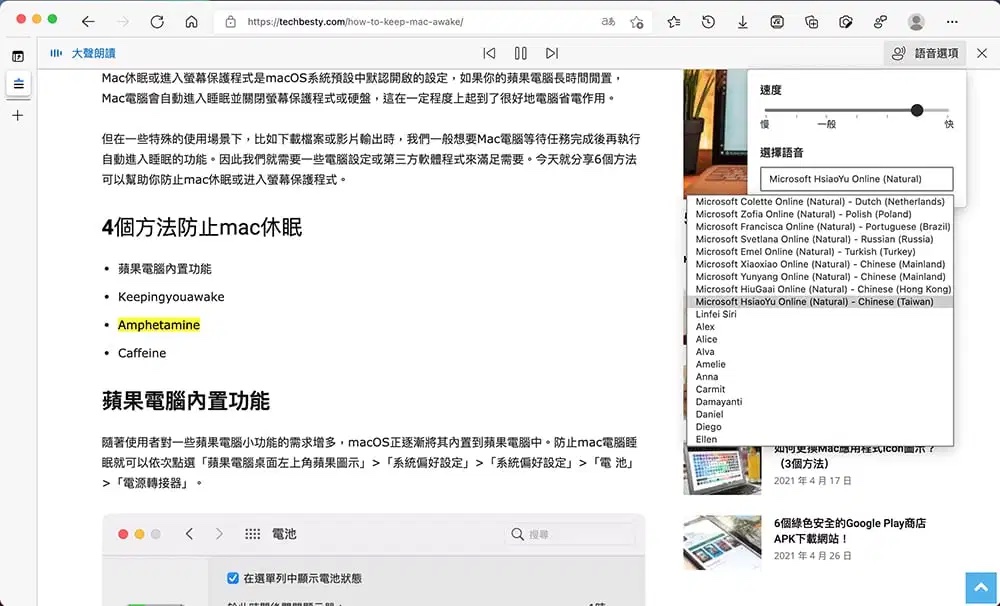
Task: Select the current vertical tab
Action: (x=18, y=84)
